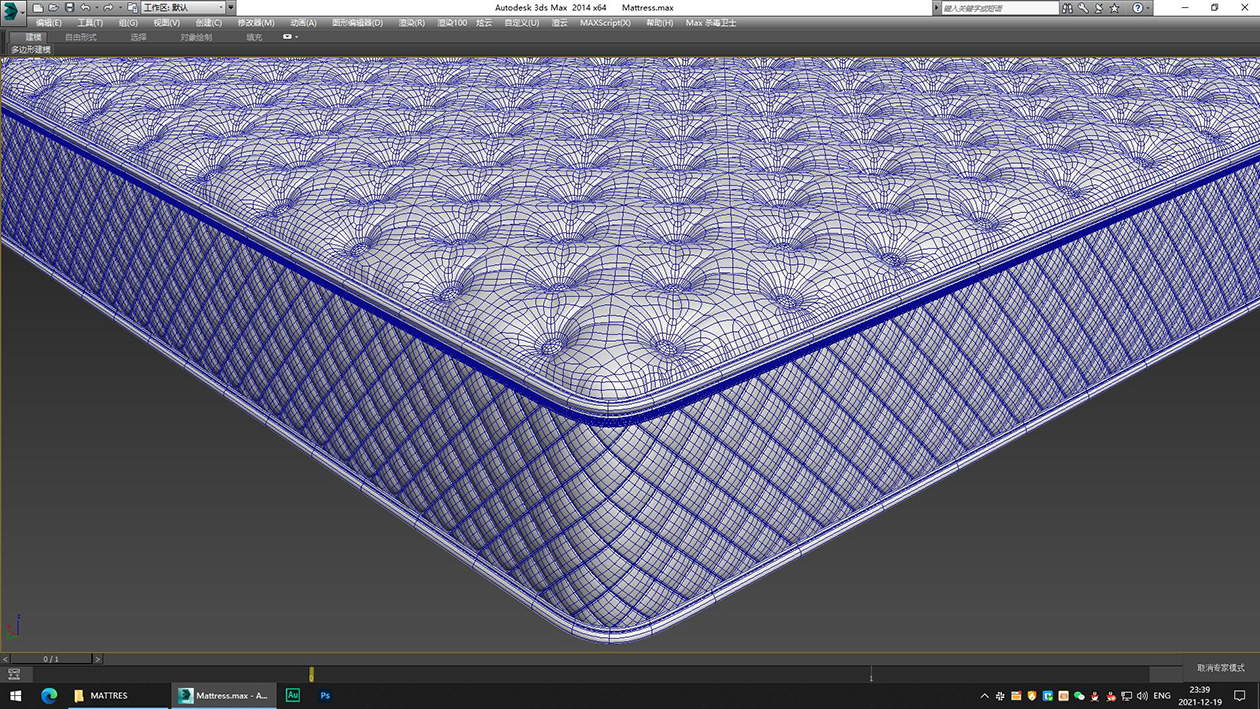This screenshot has height=709, width=1260.
Task: Switch to the 自由形式 ribbon tab
Action: (x=81, y=37)
